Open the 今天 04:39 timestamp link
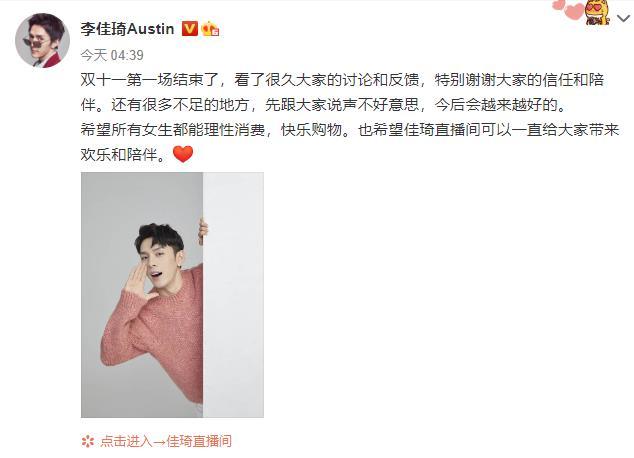This screenshot has width=634, height=458. coord(112,55)
